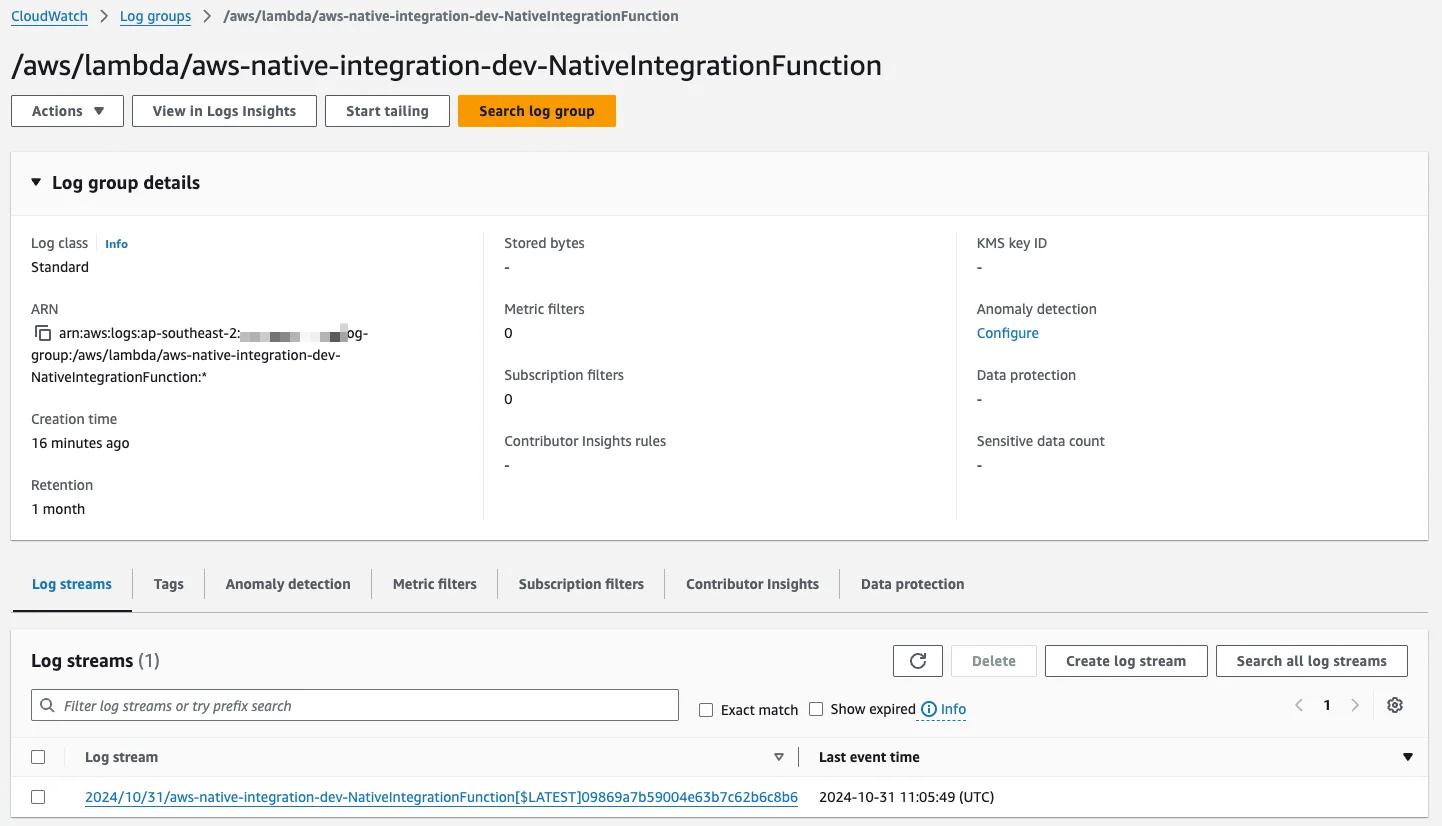1442x826 pixels.
Task: Click the Contributor Insights rules label
Action: click(x=585, y=441)
